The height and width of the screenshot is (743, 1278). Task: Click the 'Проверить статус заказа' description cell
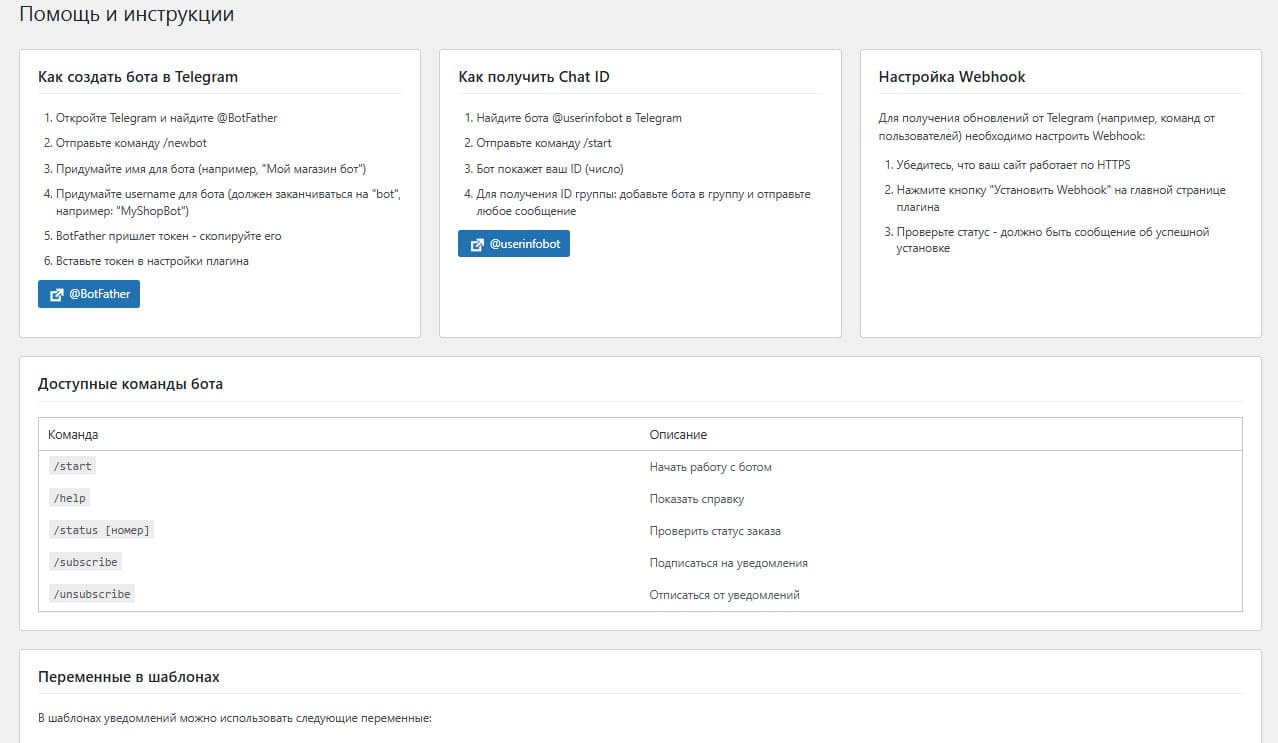point(715,531)
